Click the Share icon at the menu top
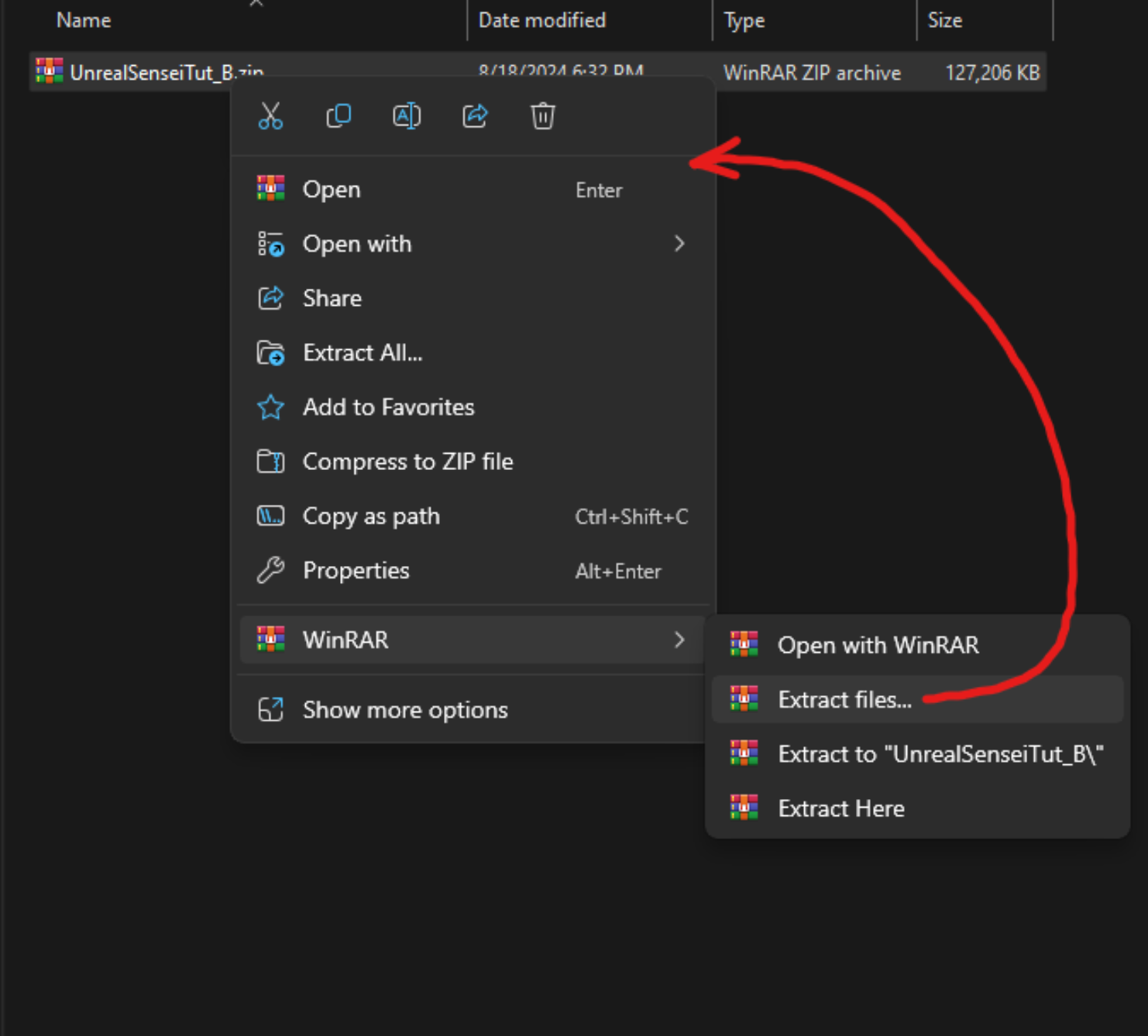This screenshot has height=1036, width=1148. point(475,115)
